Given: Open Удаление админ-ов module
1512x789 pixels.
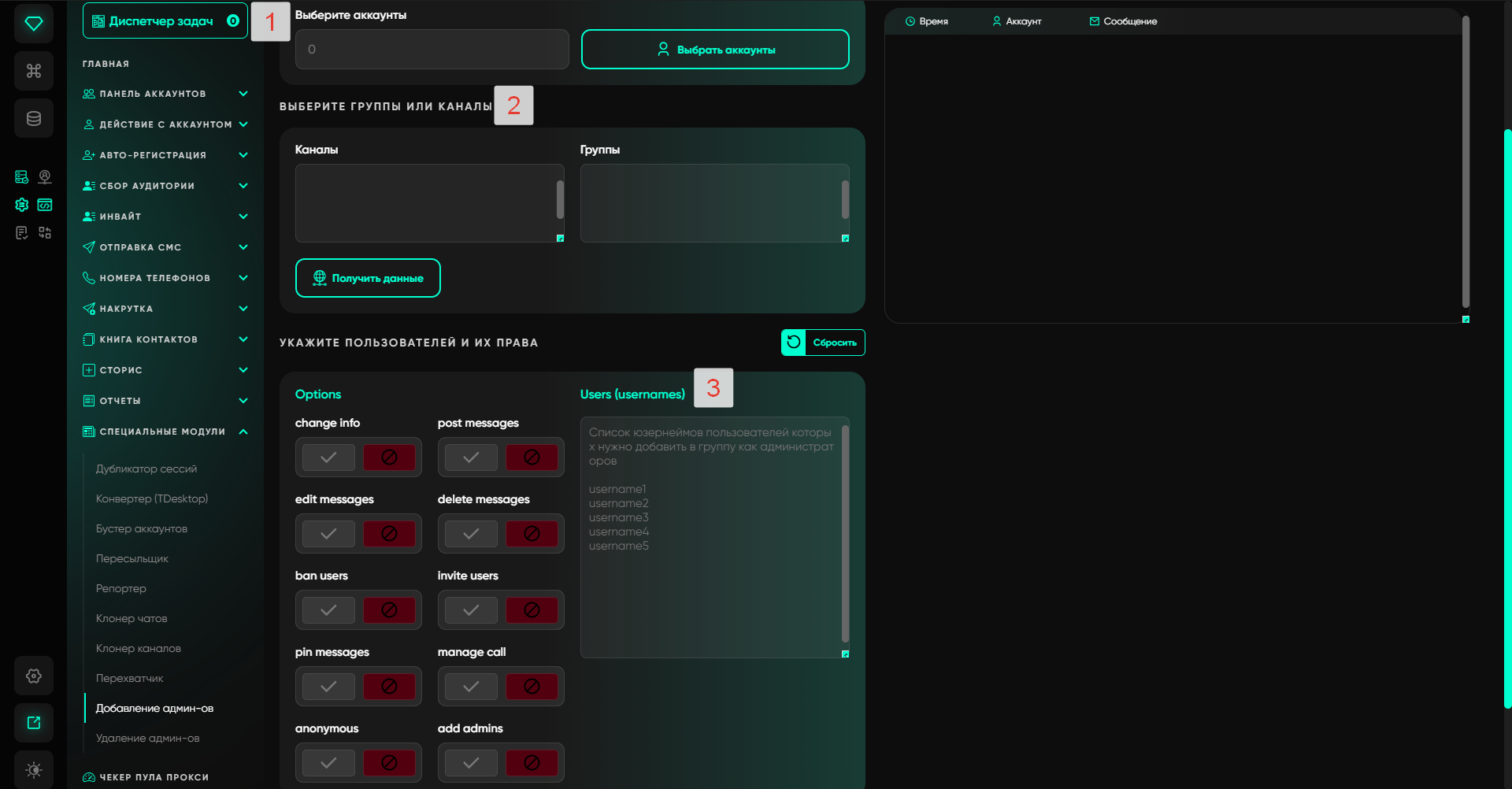Looking at the screenshot, I should pyautogui.click(x=147, y=738).
